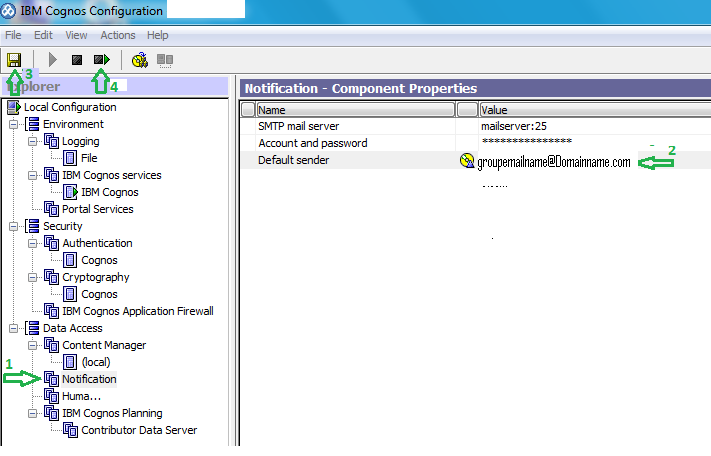
Task: Click the IBM Cognos services icon
Action: (x=52, y=175)
